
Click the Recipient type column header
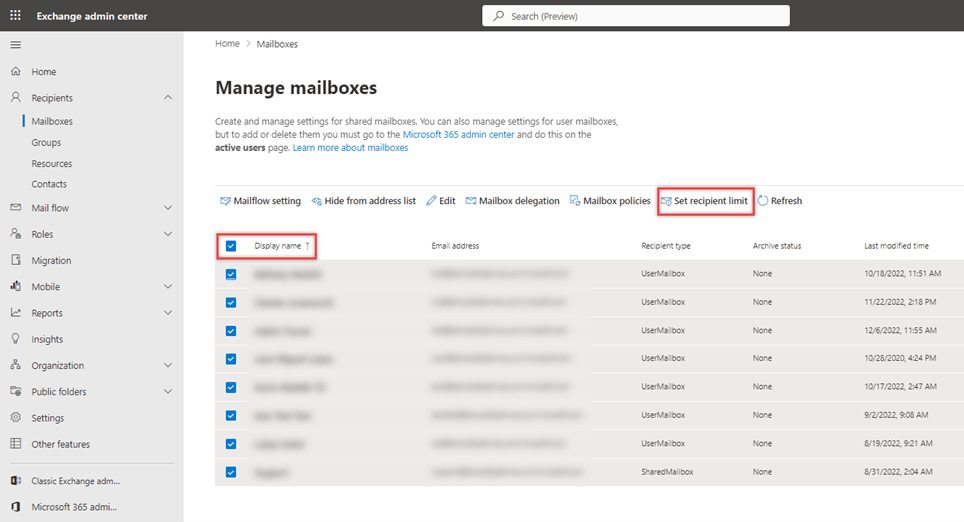(666, 245)
